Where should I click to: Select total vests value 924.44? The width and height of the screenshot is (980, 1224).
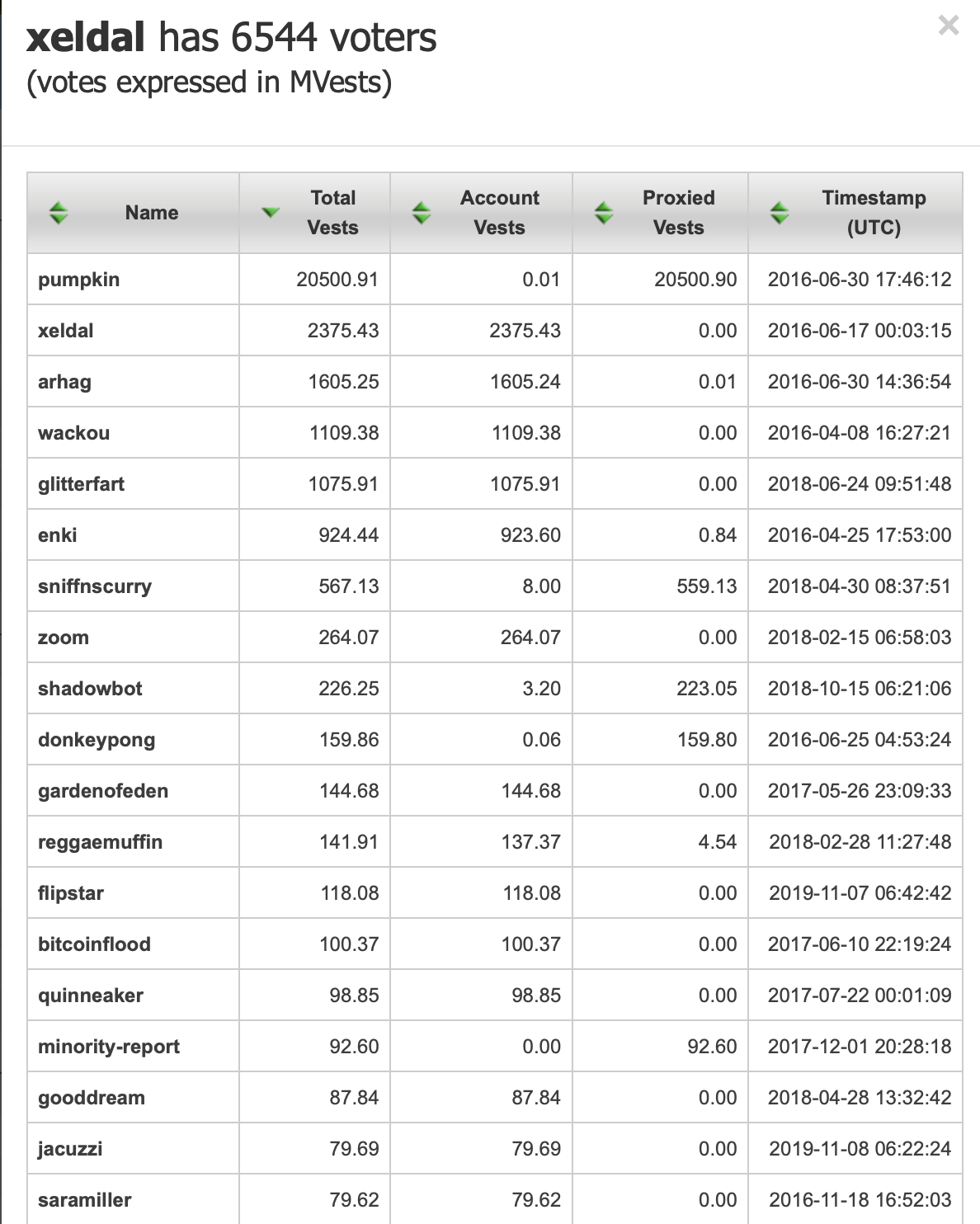[x=348, y=535]
